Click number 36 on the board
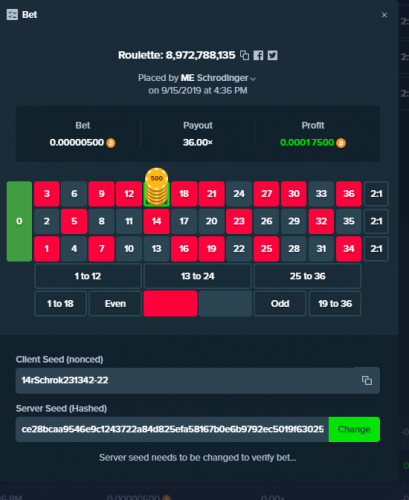The image size is (409, 500). click(x=349, y=194)
